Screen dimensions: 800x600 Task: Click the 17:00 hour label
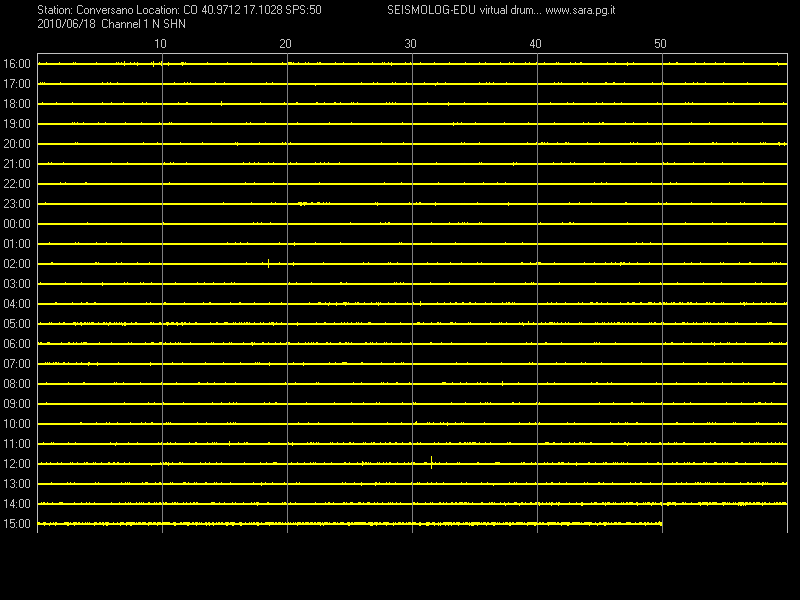pyautogui.click(x=17, y=84)
